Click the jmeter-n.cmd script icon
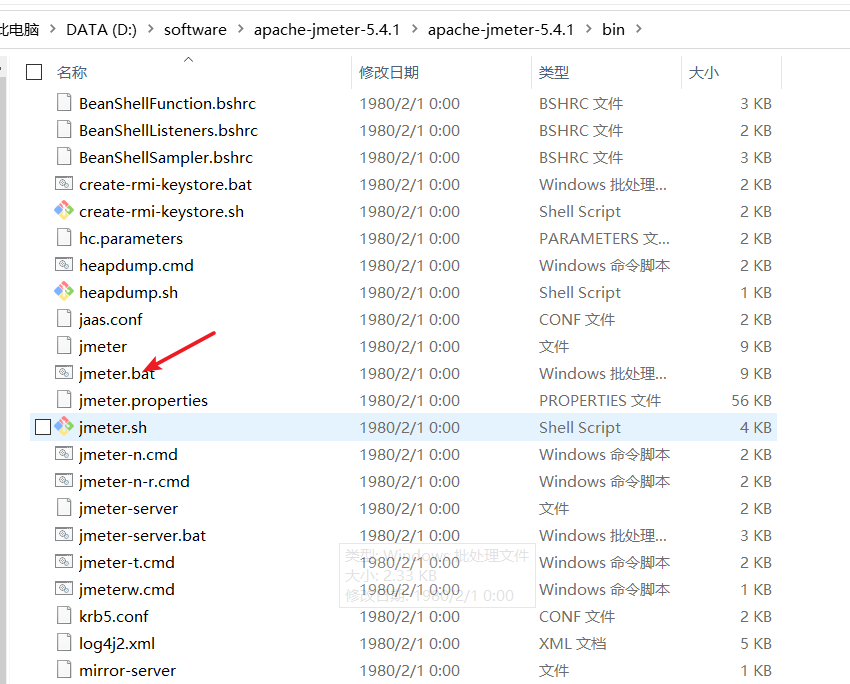 click(64, 453)
